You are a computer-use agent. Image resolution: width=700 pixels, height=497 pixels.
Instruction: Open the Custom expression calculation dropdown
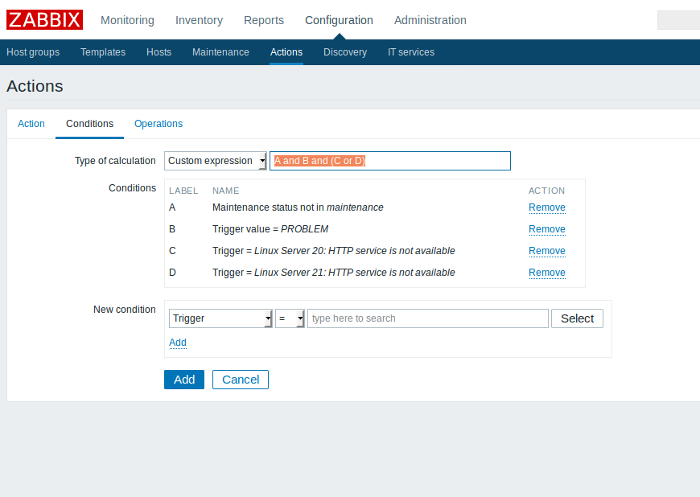(x=215, y=161)
